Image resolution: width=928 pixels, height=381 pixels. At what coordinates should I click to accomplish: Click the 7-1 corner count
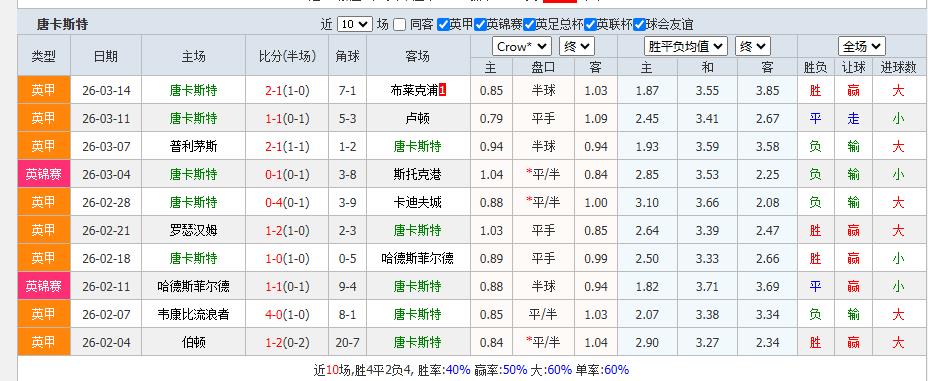tap(347, 91)
